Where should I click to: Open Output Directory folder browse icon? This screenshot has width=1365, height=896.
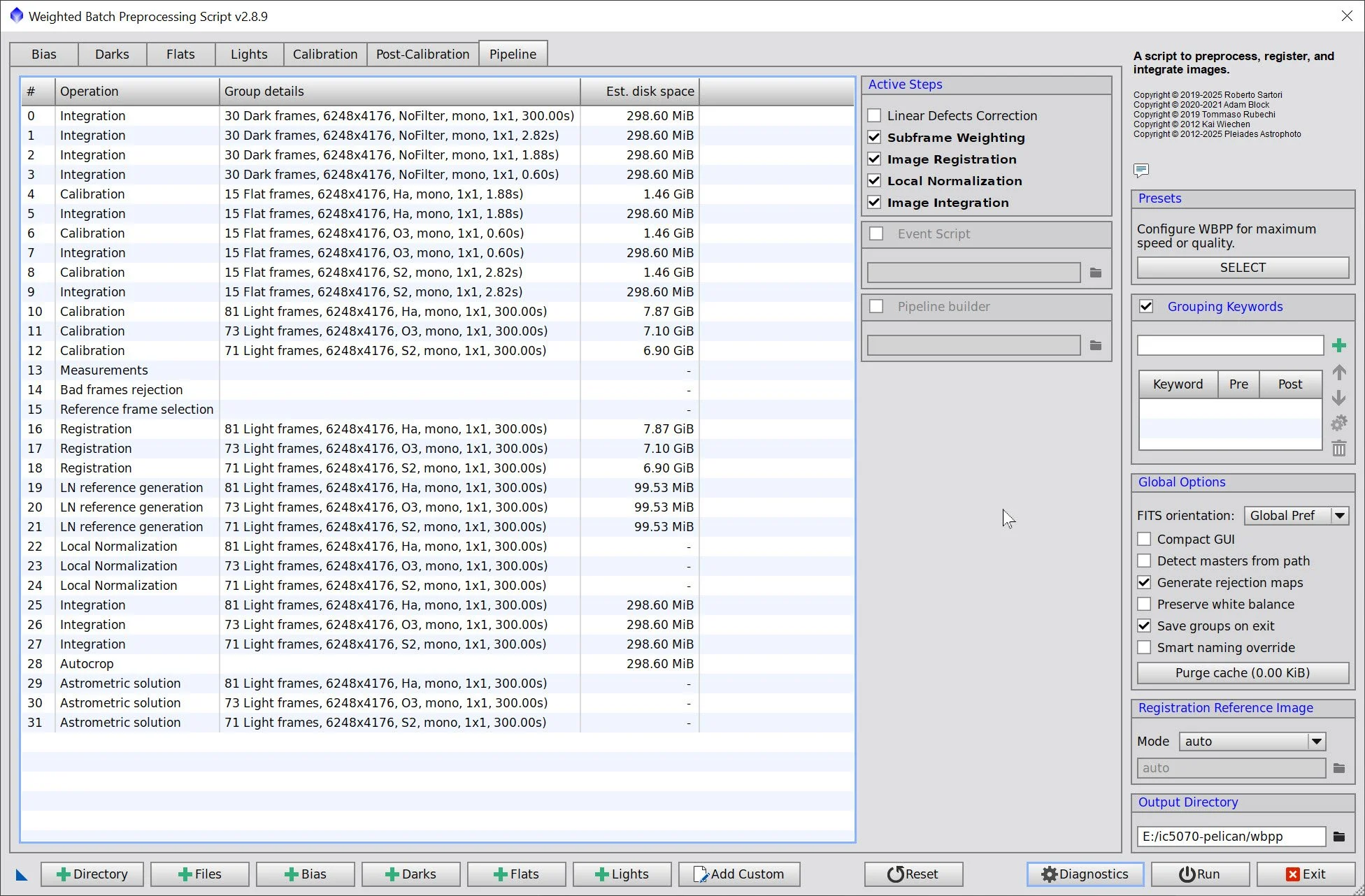[1338, 837]
